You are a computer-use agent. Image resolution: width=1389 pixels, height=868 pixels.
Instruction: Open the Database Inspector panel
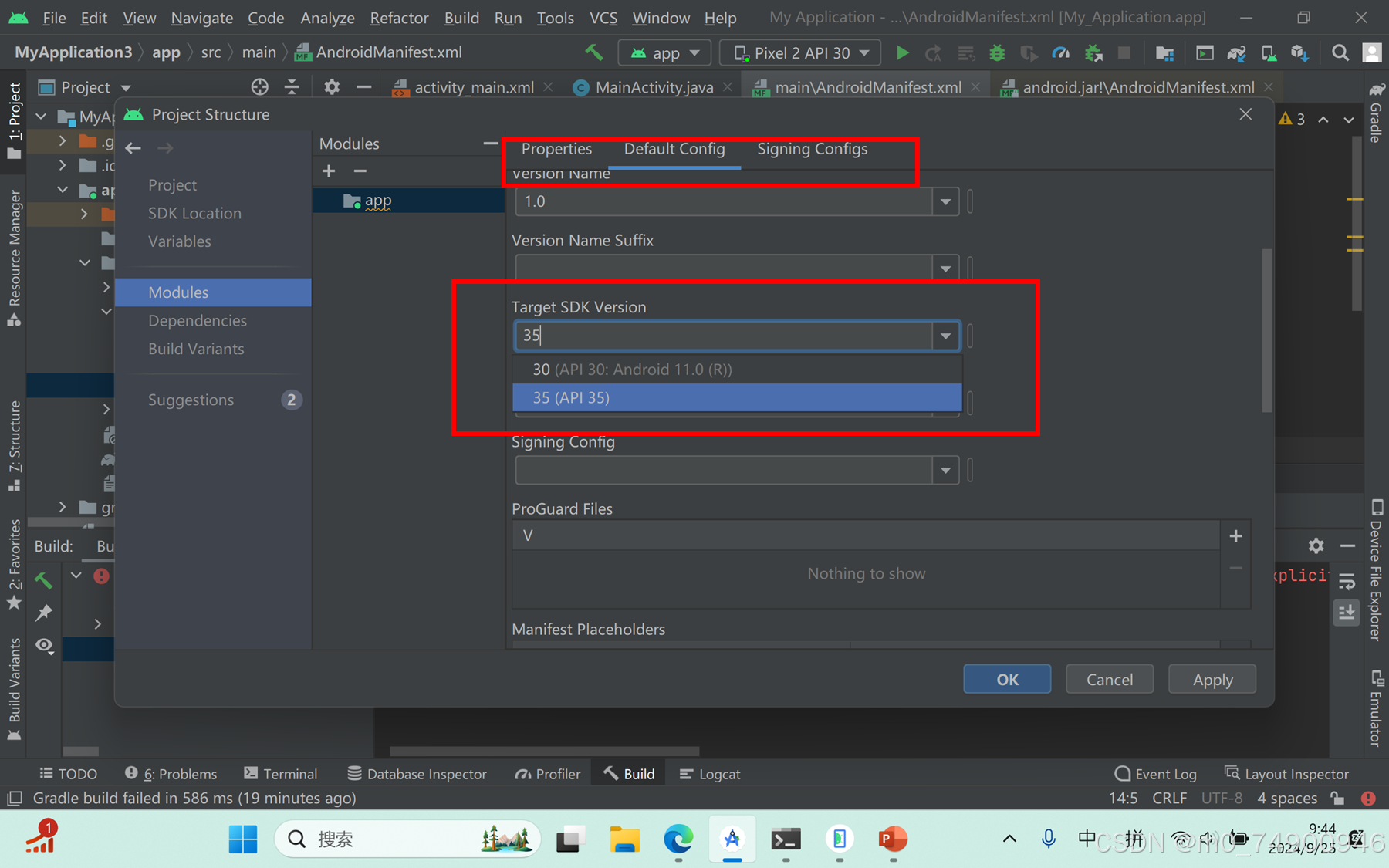click(x=427, y=773)
